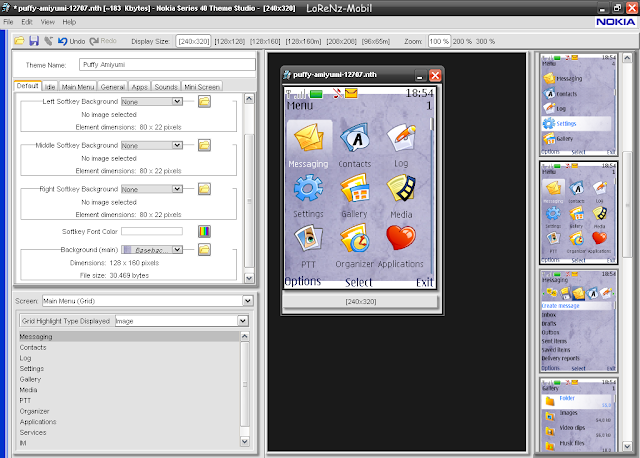Viewport: 640px width, 458px height.
Task: Click the open theme folder icon in toolbar
Action: [x=19, y=41]
